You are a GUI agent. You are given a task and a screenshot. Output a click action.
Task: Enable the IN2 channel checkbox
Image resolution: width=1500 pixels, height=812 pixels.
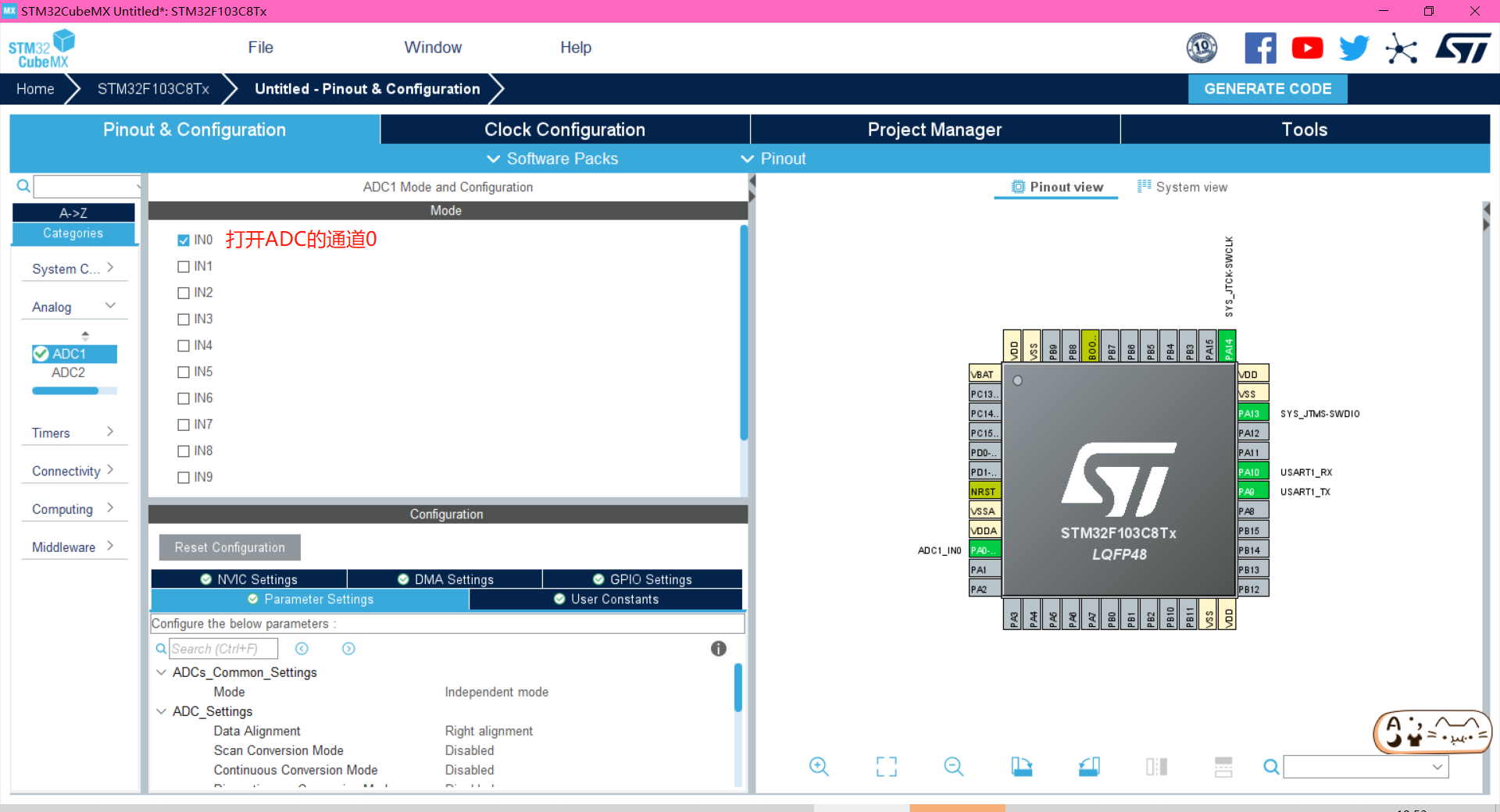[184, 293]
